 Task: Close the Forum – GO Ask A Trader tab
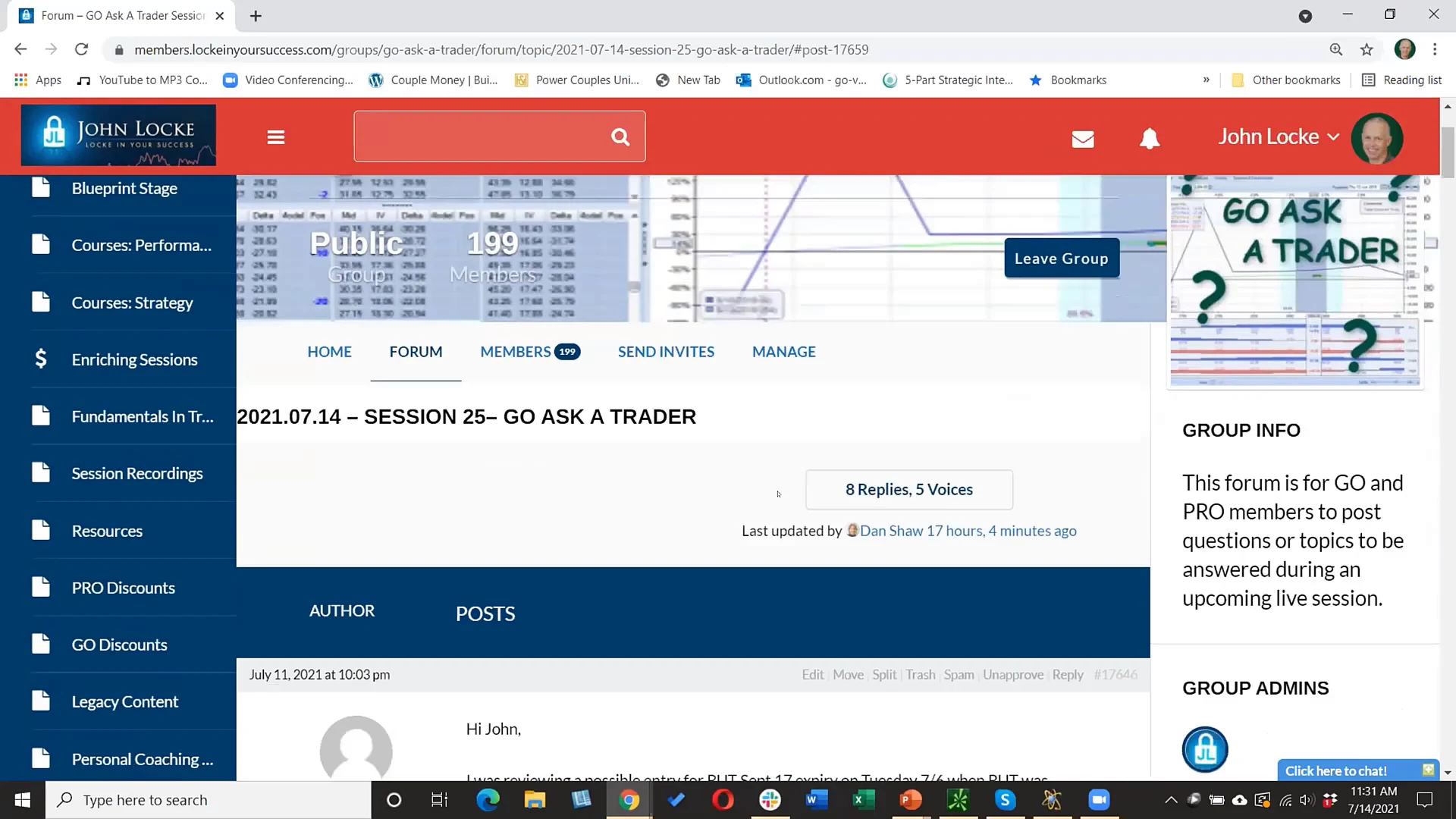click(x=220, y=16)
